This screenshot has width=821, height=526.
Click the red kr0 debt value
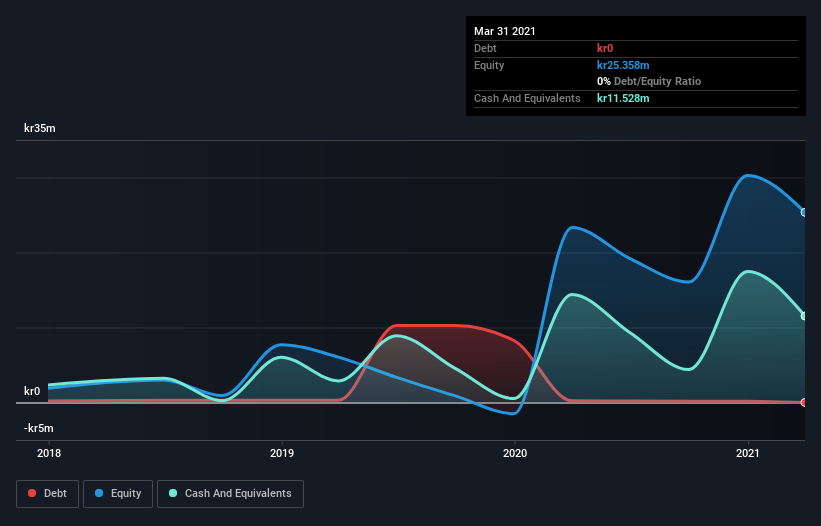[605, 48]
